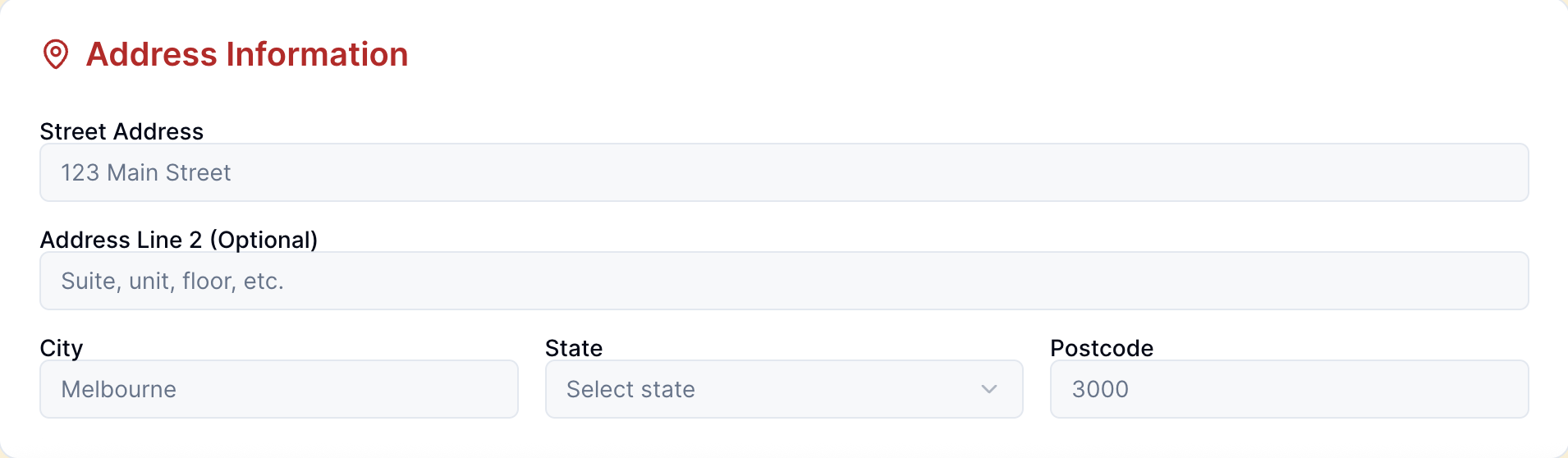
Task: Click the Suite, unit, floor placeholder text
Action: (172, 281)
